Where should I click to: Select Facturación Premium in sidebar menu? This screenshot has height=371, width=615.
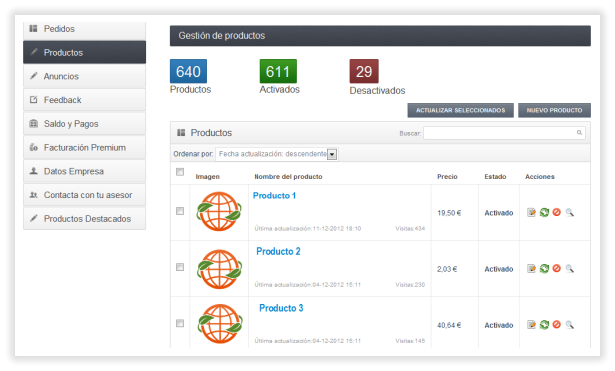pos(84,148)
